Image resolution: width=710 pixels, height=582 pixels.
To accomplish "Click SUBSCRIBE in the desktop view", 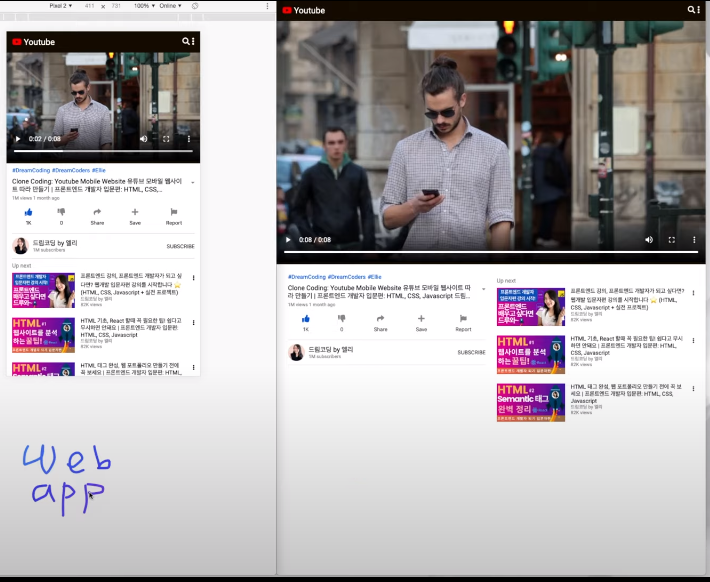I will (471, 352).
